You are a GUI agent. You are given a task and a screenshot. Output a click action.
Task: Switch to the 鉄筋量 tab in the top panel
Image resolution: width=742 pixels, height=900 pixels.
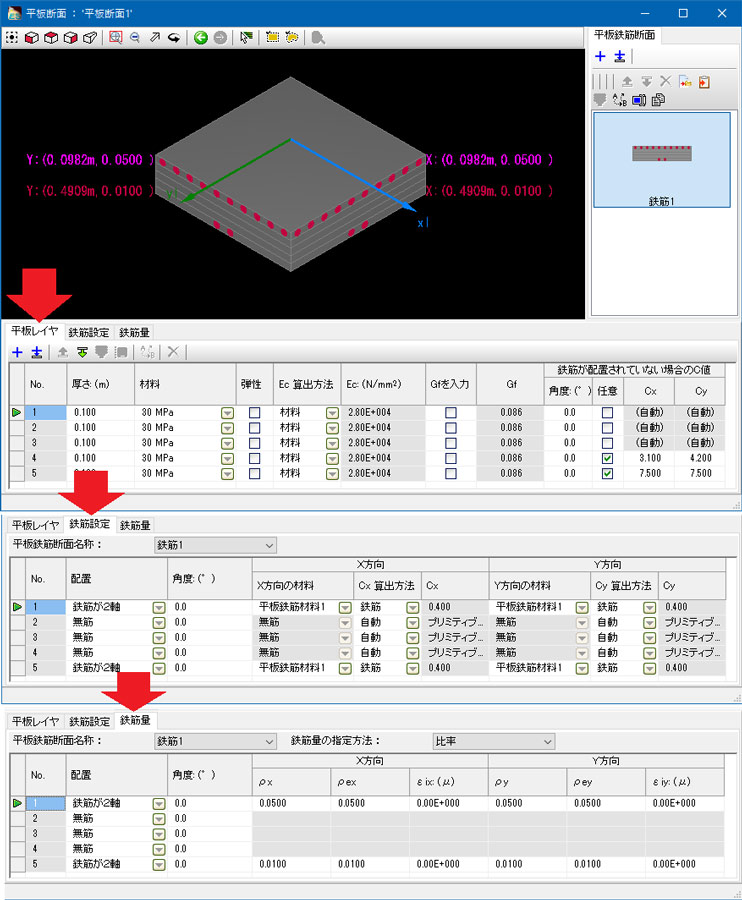tap(134, 332)
